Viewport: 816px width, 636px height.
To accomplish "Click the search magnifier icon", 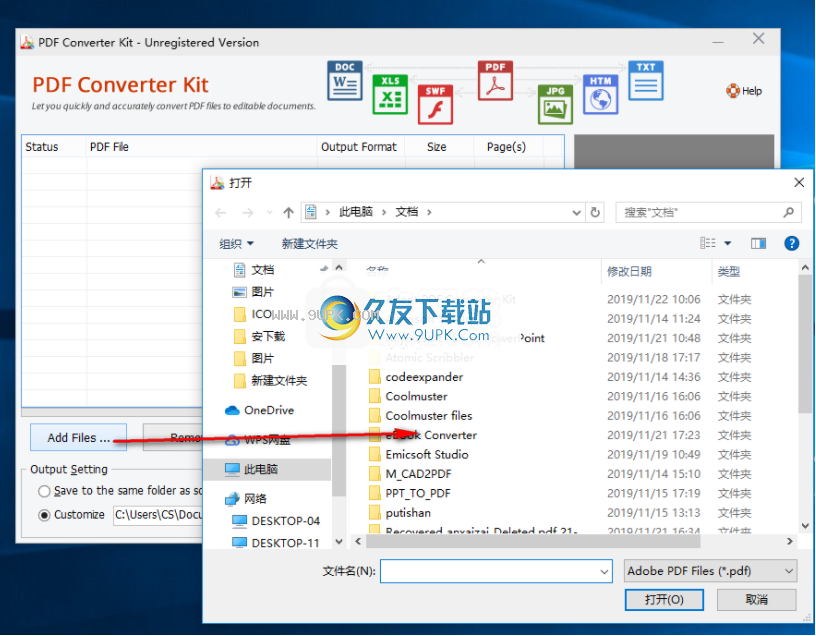I will tap(788, 212).
